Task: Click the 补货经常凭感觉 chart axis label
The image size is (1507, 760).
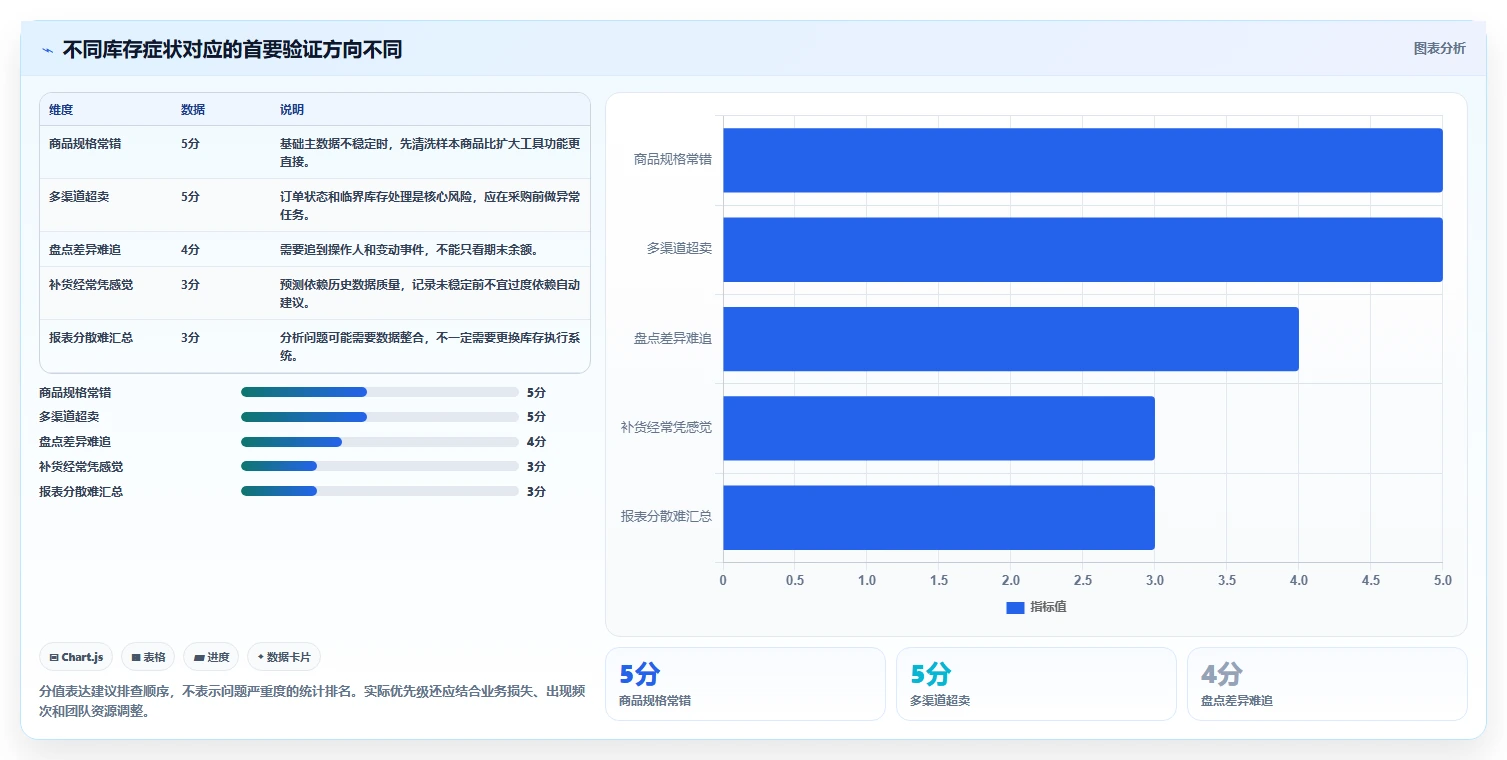Action: [x=666, y=428]
